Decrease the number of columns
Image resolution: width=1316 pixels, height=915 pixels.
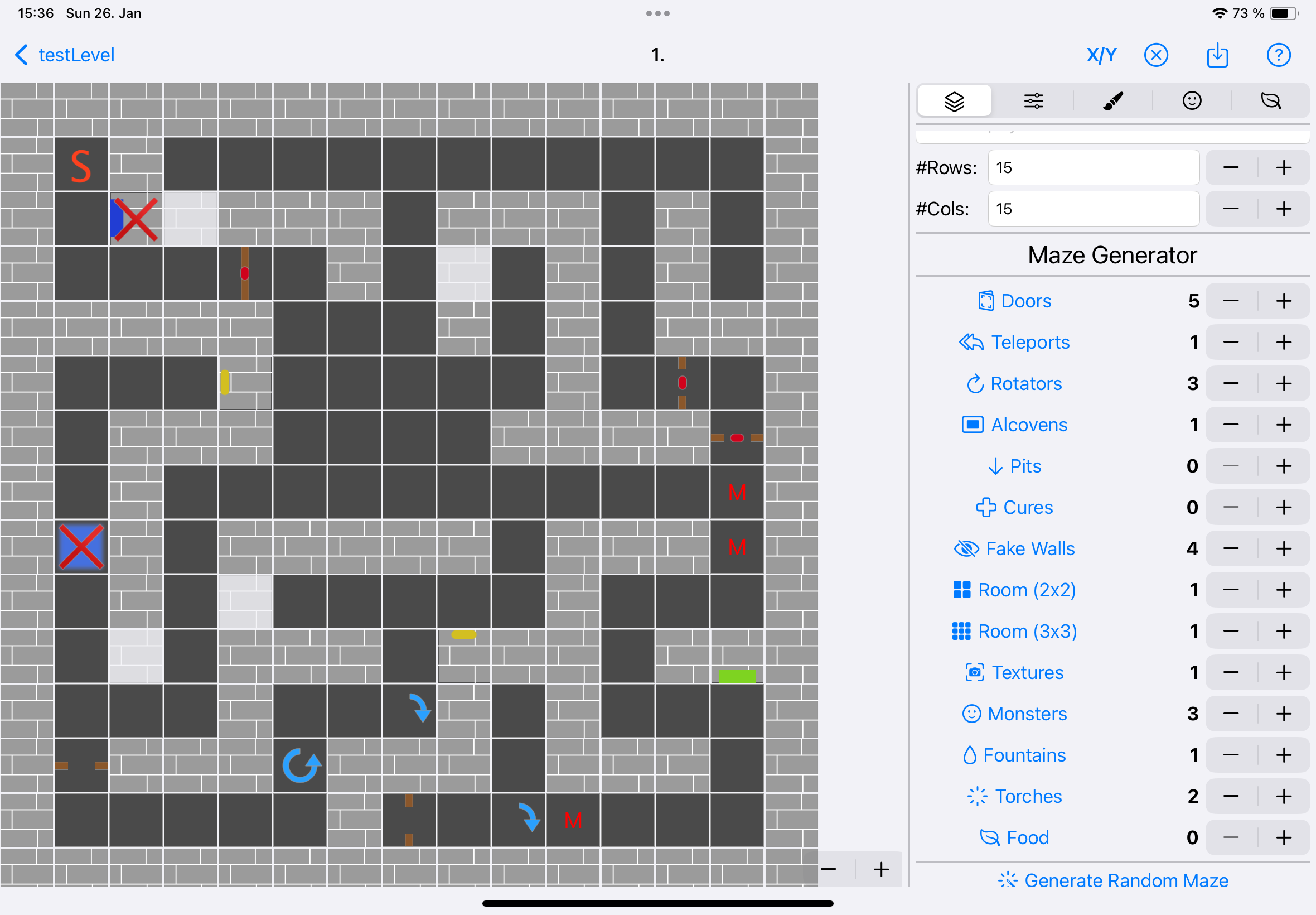coord(1231,209)
